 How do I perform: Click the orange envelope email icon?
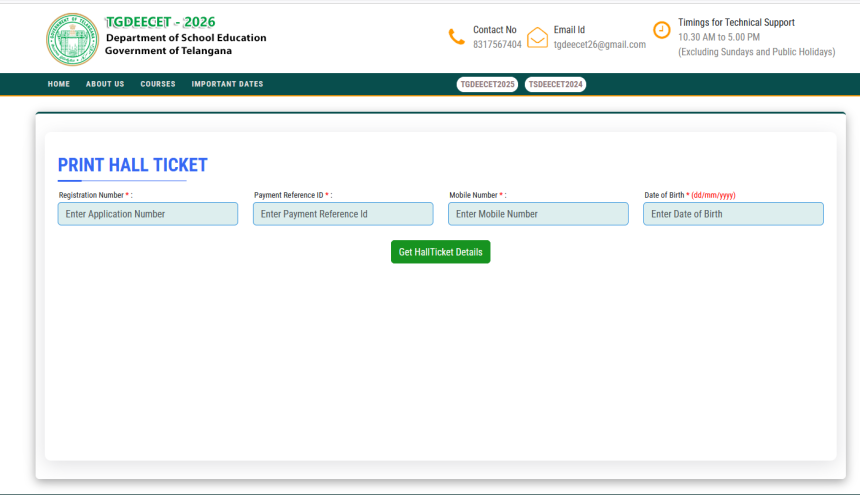[x=537, y=37]
